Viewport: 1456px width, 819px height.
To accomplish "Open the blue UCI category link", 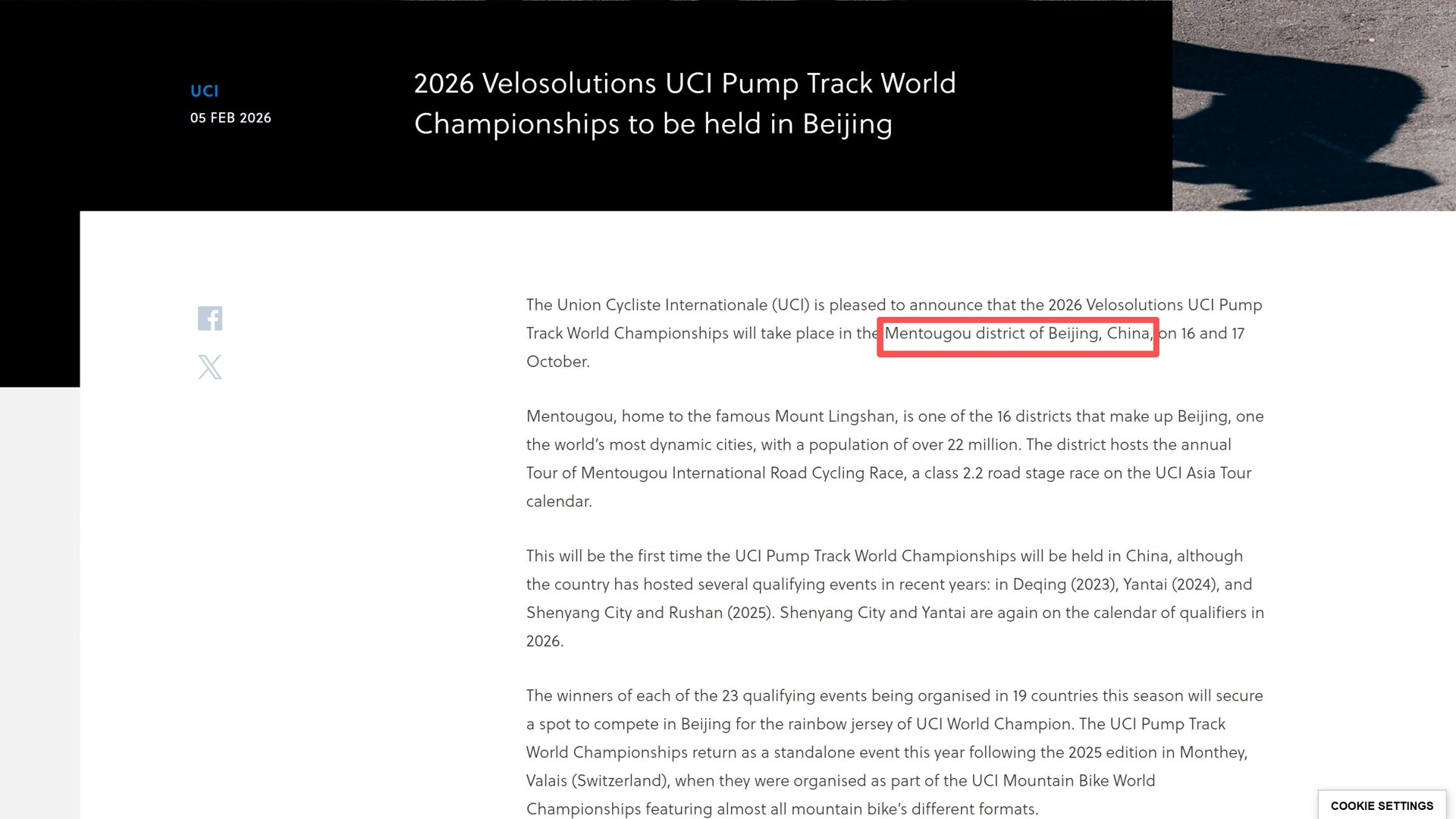I will tap(204, 91).
